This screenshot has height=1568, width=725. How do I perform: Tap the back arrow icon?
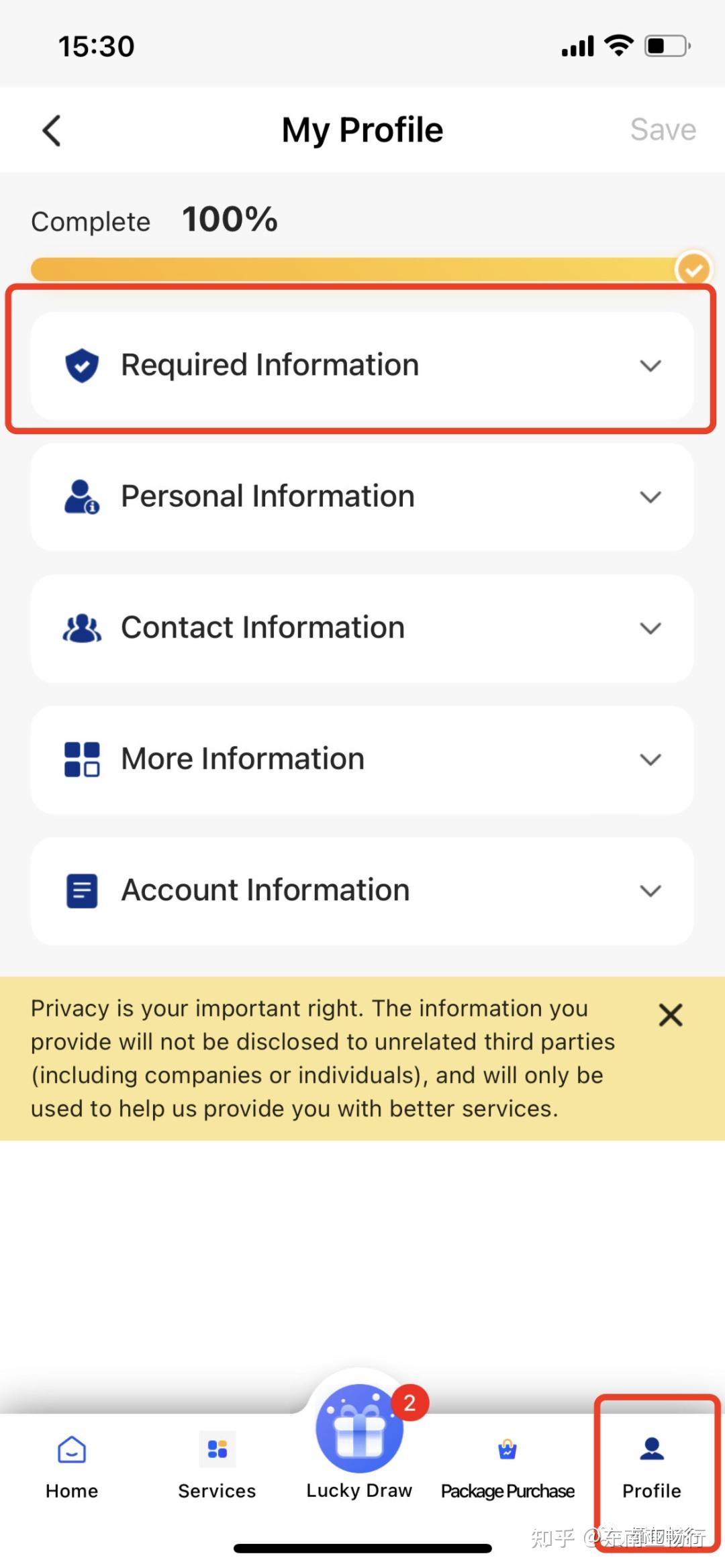[52, 130]
